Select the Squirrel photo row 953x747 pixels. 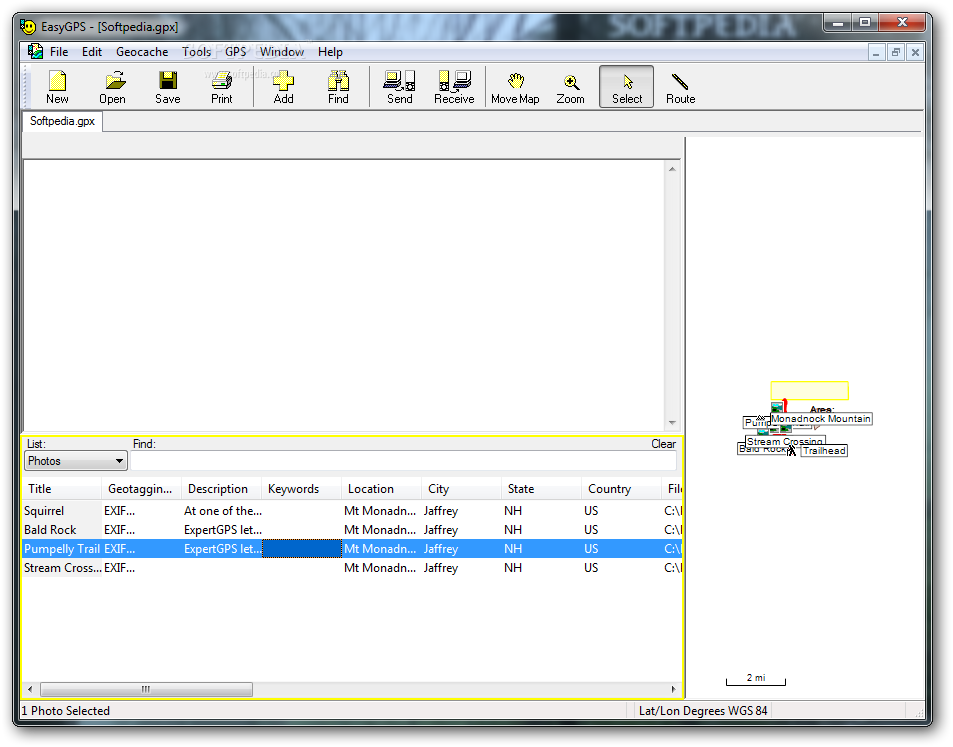[x=352, y=511]
